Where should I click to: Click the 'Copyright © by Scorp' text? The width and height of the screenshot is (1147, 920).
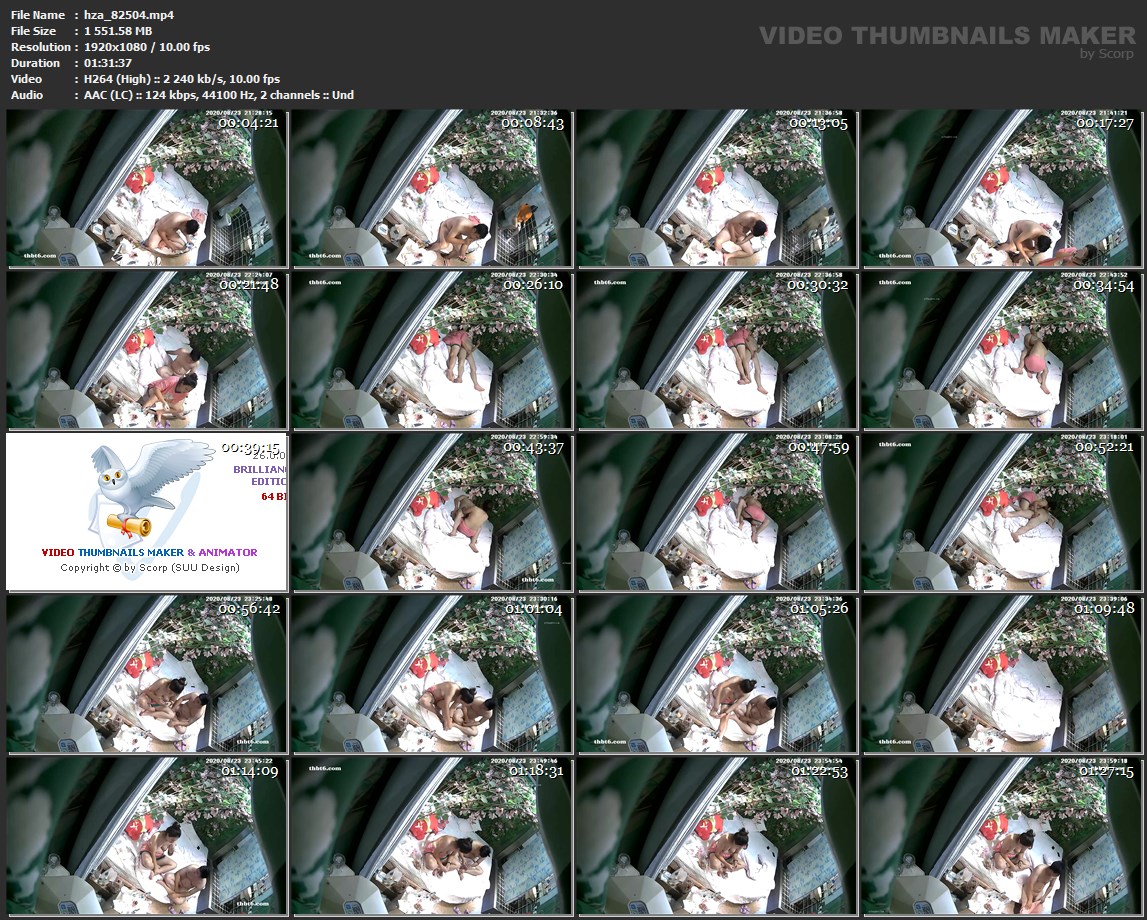[x=150, y=568]
